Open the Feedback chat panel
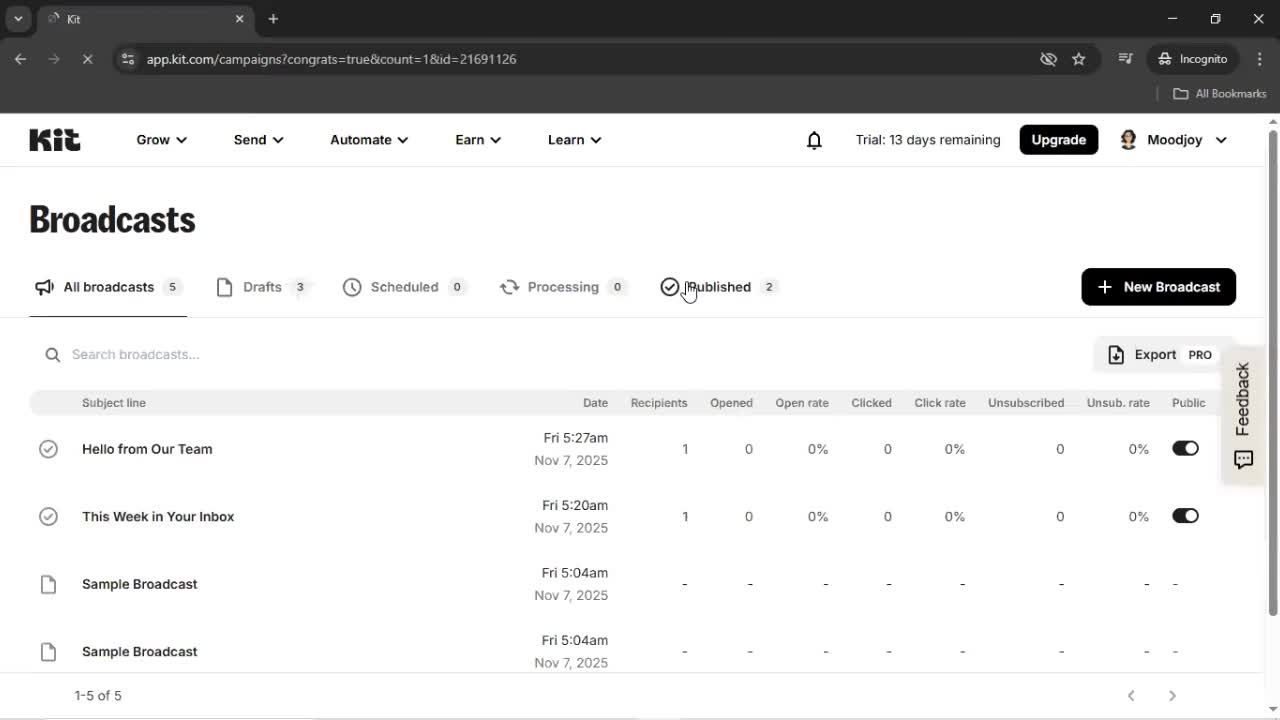 click(1243, 460)
